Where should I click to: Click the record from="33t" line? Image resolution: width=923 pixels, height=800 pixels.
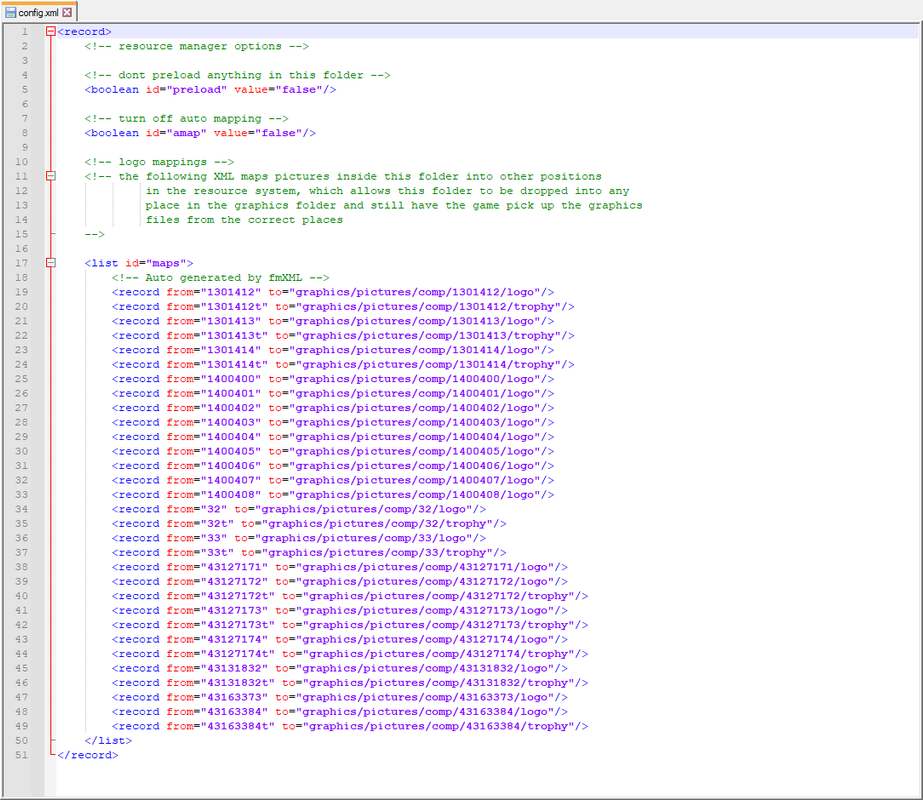pos(309,553)
